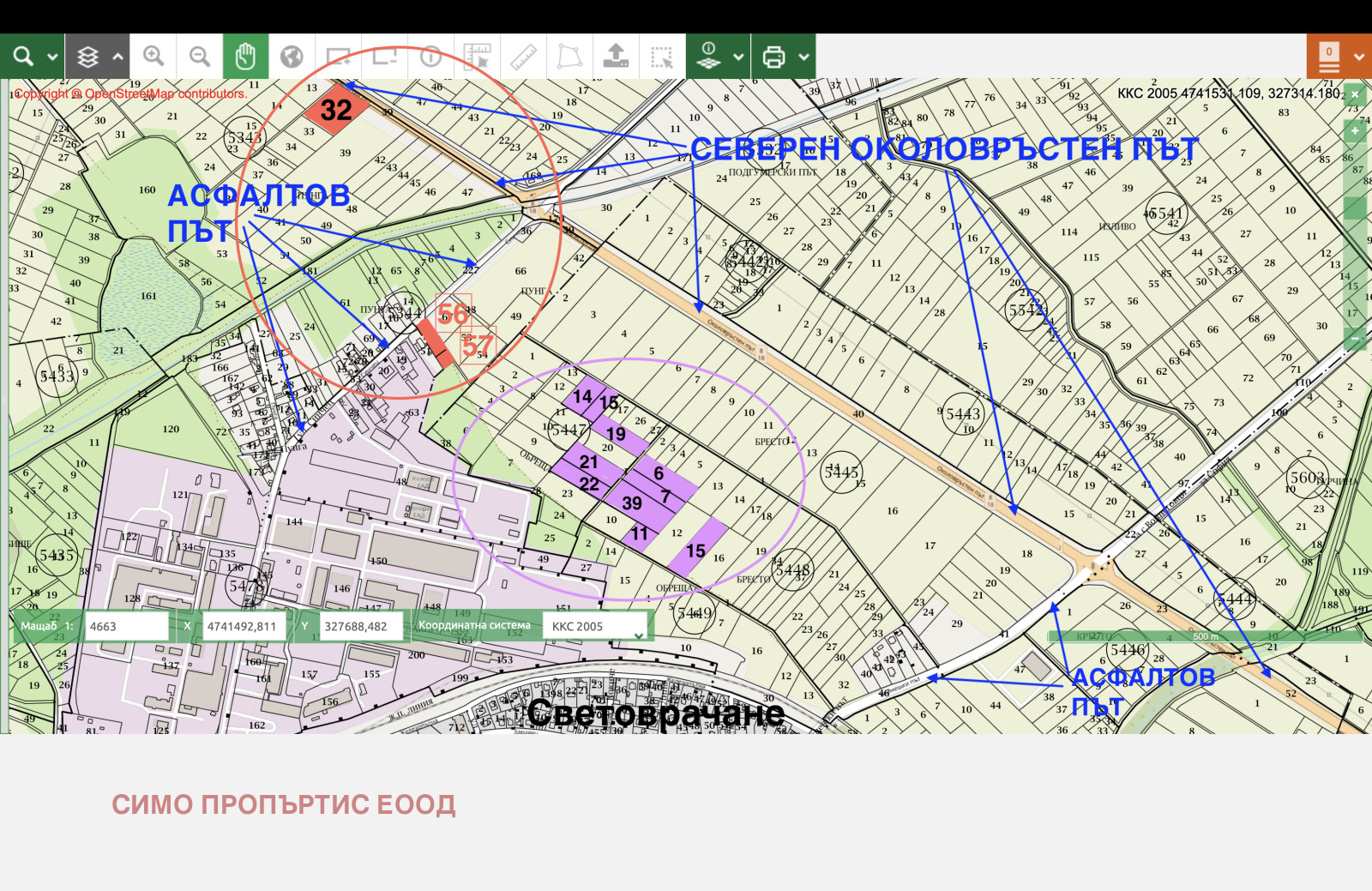Open the orange cart list icon
This screenshot has height=891, width=1372.
[x=1329, y=57]
